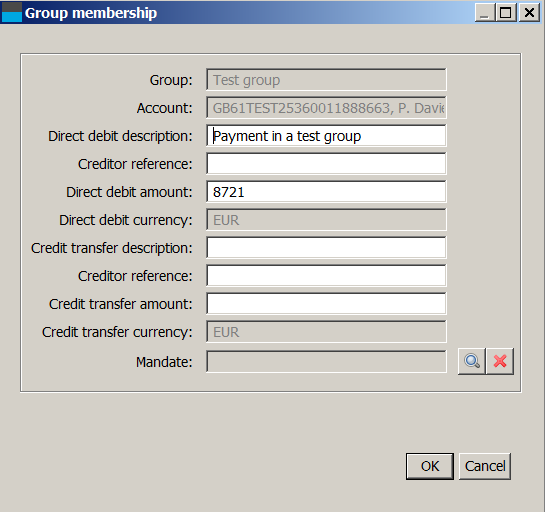Viewport: 545px width, 512px height.
Task: Click the Credit transfer description field
Action: click(326, 248)
